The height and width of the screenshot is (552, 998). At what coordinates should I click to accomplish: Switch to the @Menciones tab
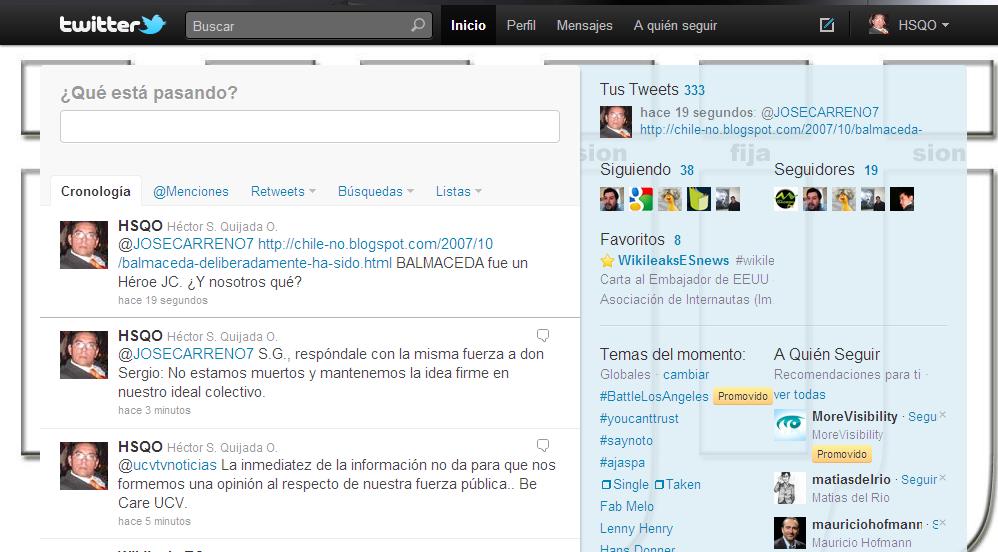pyautogui.click(x=191, y=191)
